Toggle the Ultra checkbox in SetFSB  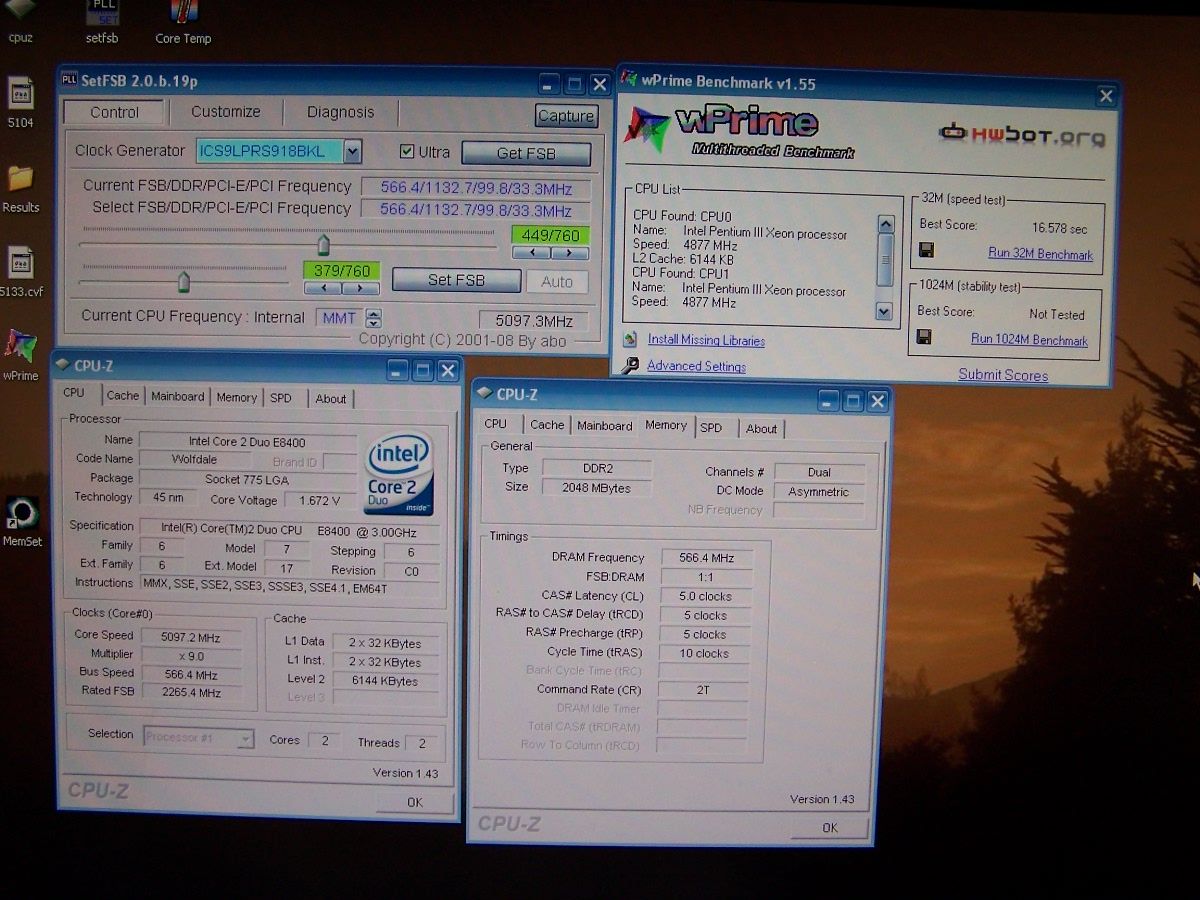coord(406,152)
